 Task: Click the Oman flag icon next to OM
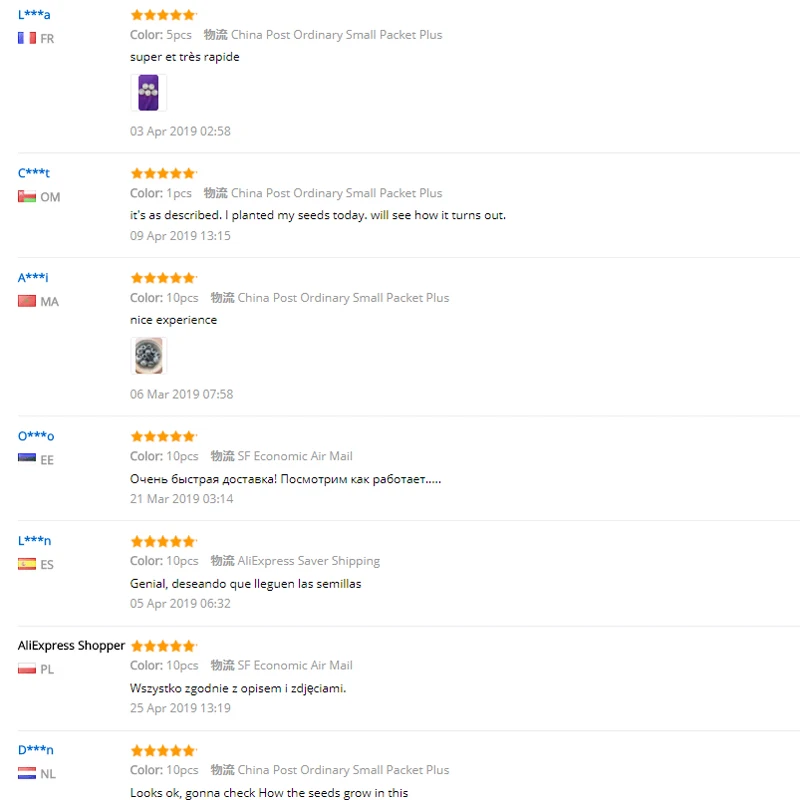point(27,196)
